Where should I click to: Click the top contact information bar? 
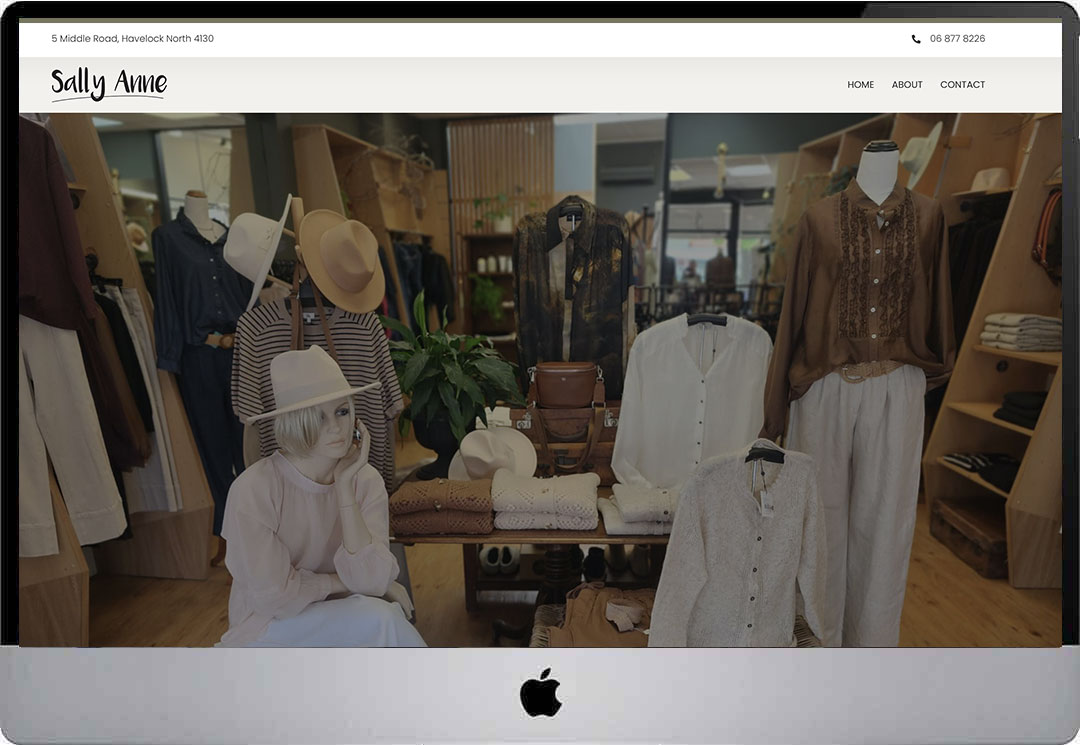(540, 38)
